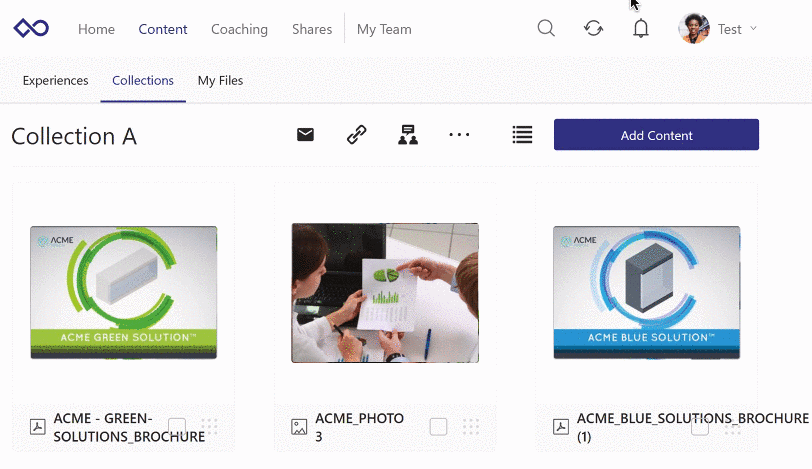Copy link with the chain icon

356,135
